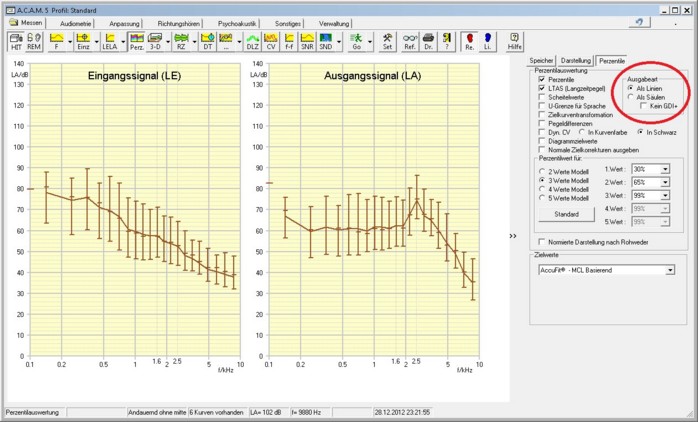Expand the dropdown arrow next to SND icon
The image size is (698, 422).
[339, 42]
